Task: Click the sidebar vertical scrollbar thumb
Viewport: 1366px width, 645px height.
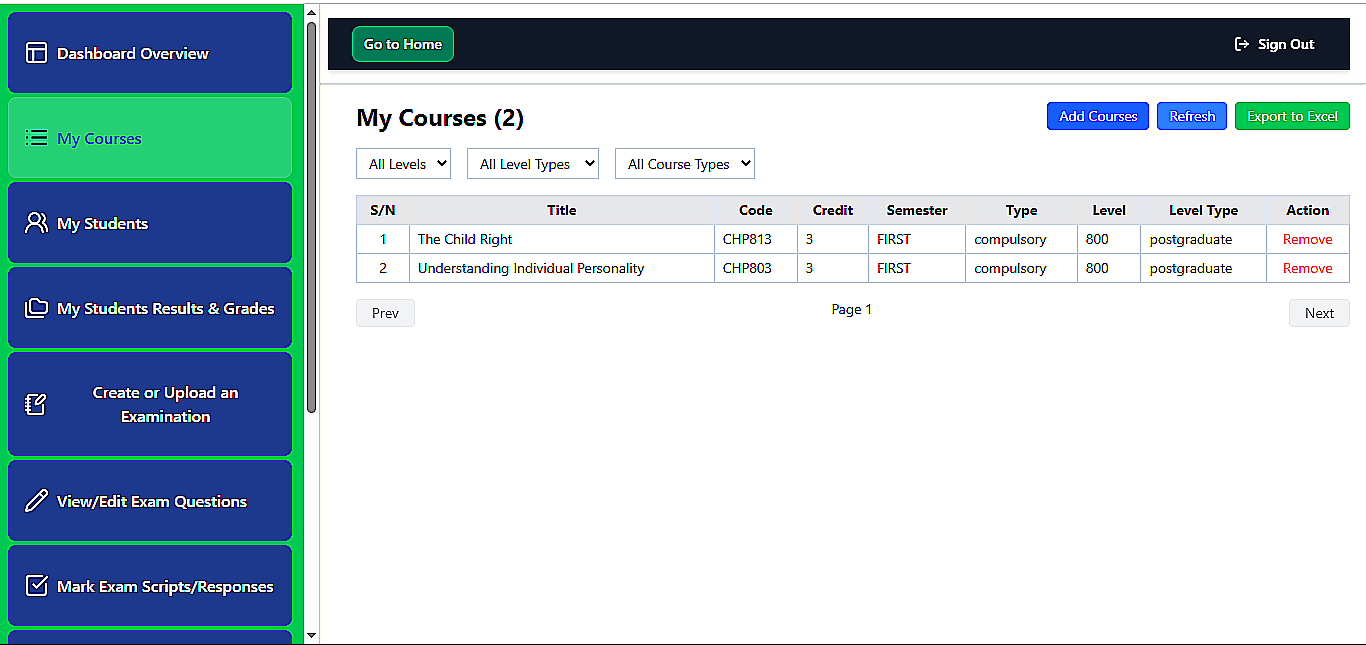Action: click(x=311, y=217)
